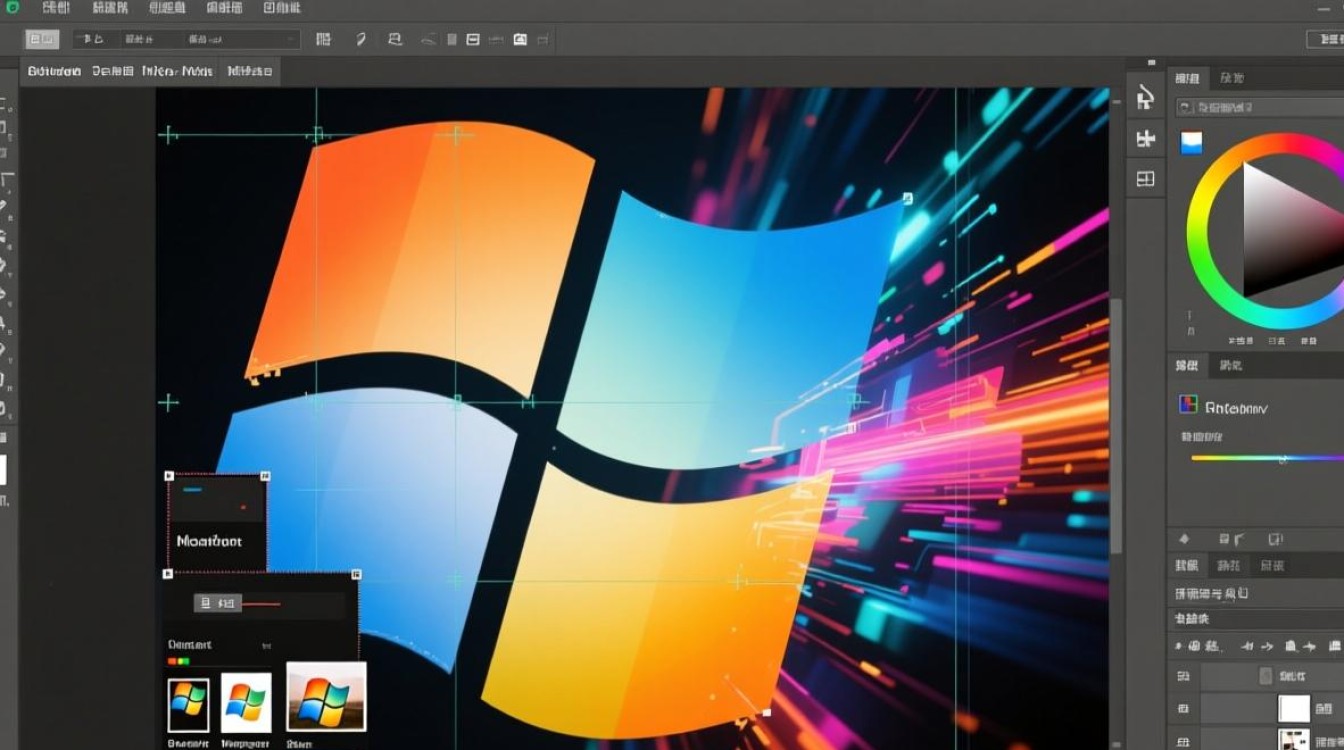Click the multicolor square icon in the right panel

1188,405
